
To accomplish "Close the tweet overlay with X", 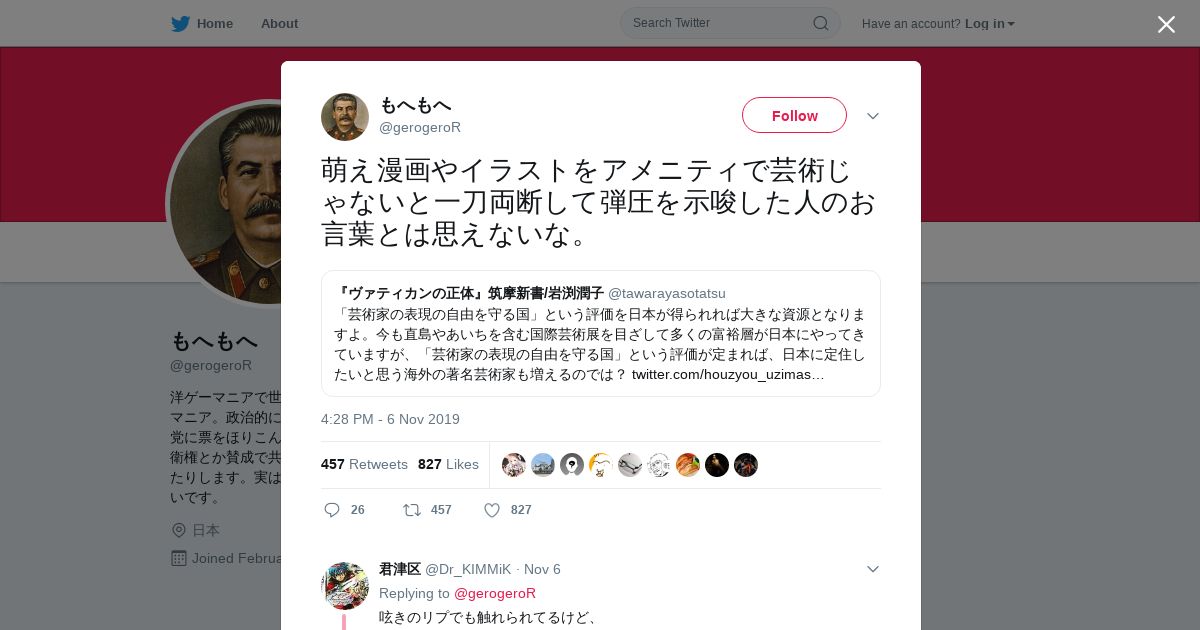I will pyautogui.click(x=1166, y=24).
